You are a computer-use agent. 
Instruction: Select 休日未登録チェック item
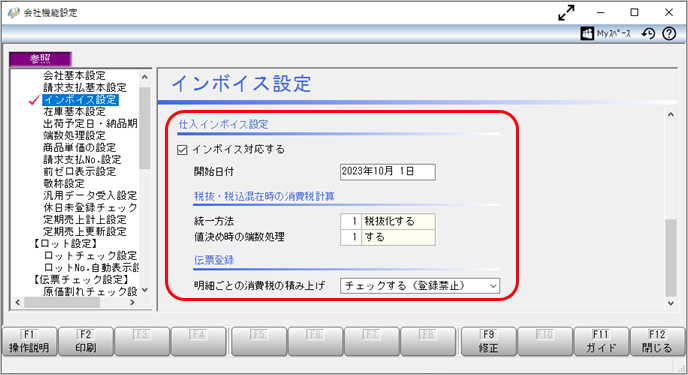point(90,207)
